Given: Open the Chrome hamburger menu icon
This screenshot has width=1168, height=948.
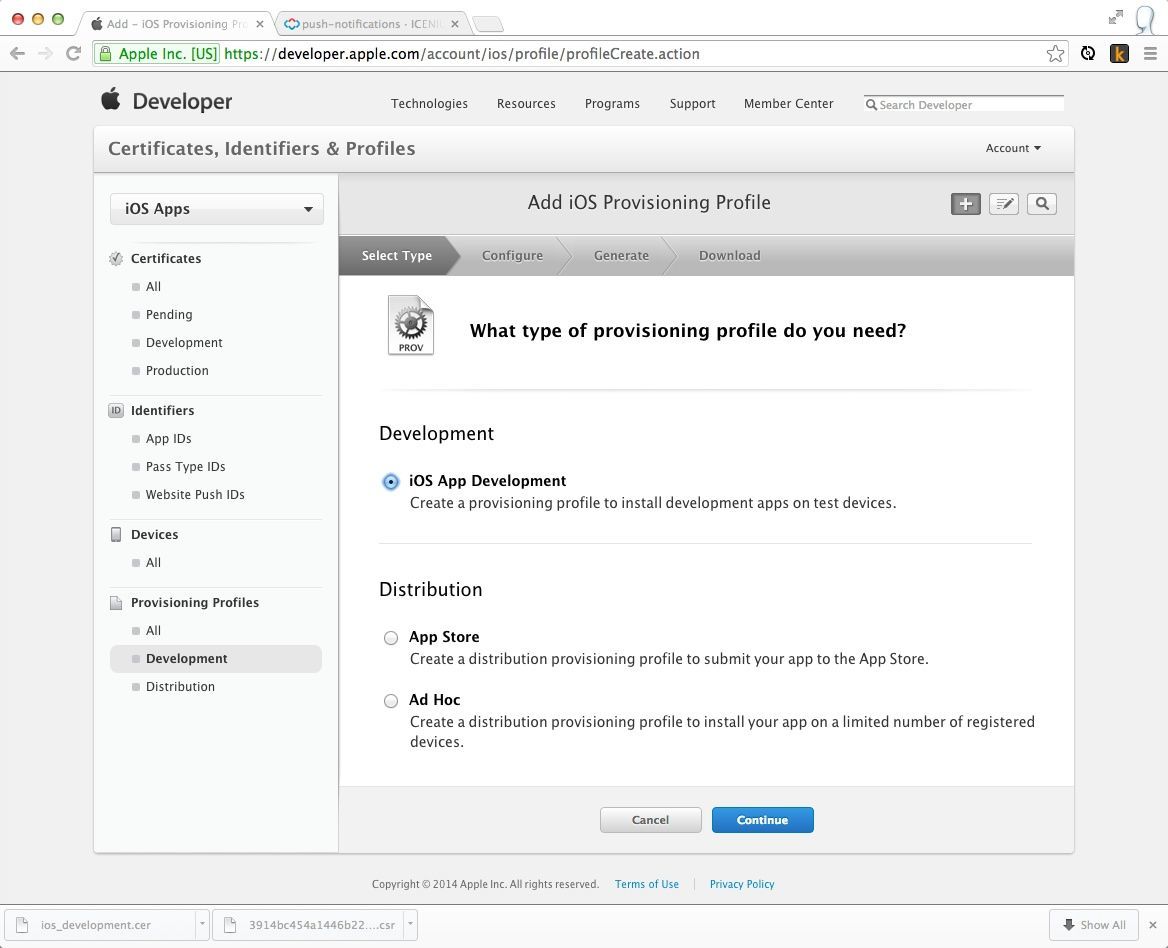Looking at the screenshot, I should pyautogui.click(x=1150, y=54).
